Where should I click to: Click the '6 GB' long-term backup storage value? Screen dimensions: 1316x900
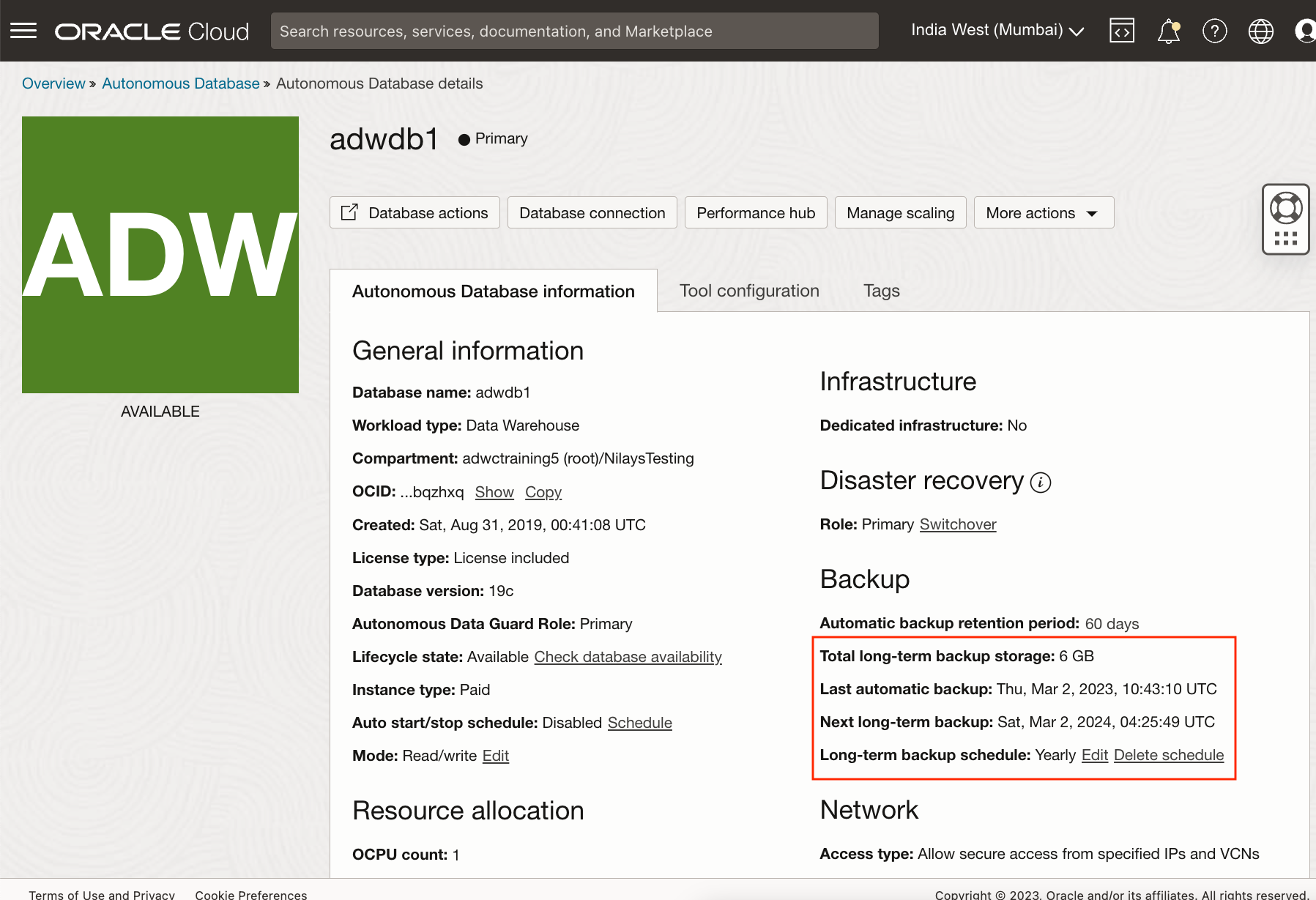tap(1077, 656)
